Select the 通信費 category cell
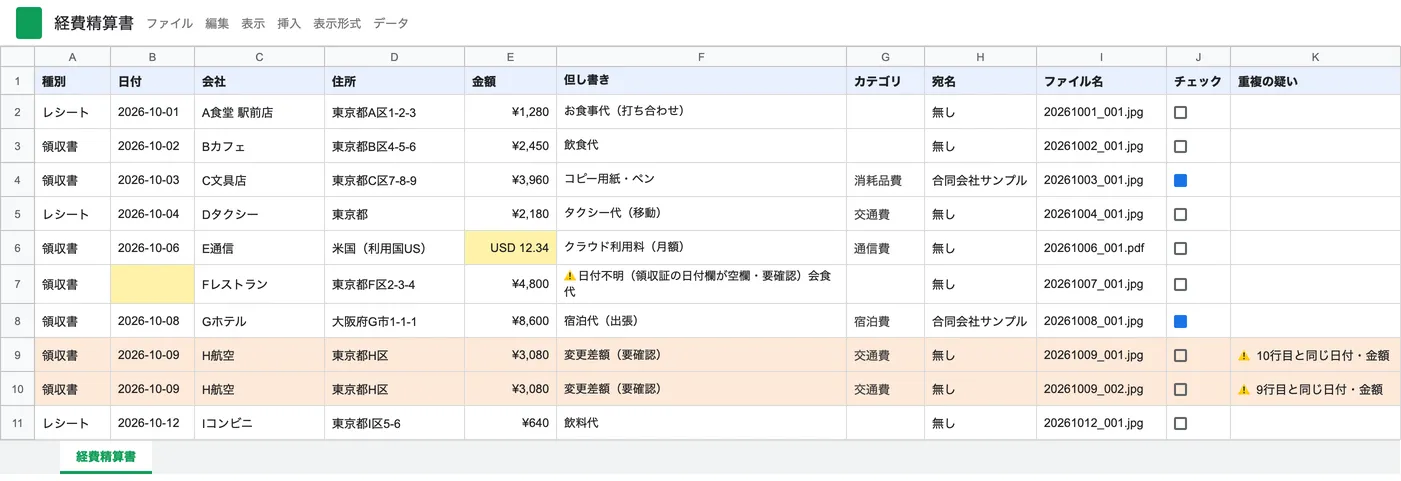This screenshot has width=1401, height=481. coord(885,247)
